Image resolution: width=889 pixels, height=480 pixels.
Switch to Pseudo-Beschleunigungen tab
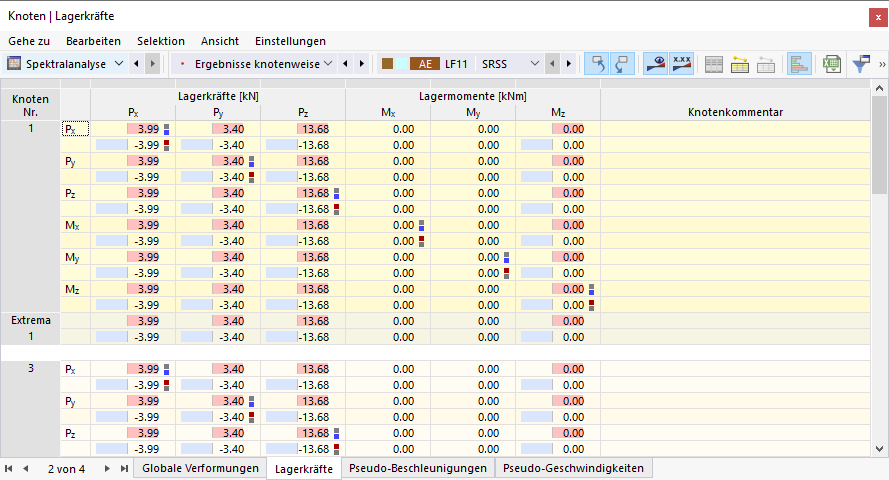pos(418,468)
